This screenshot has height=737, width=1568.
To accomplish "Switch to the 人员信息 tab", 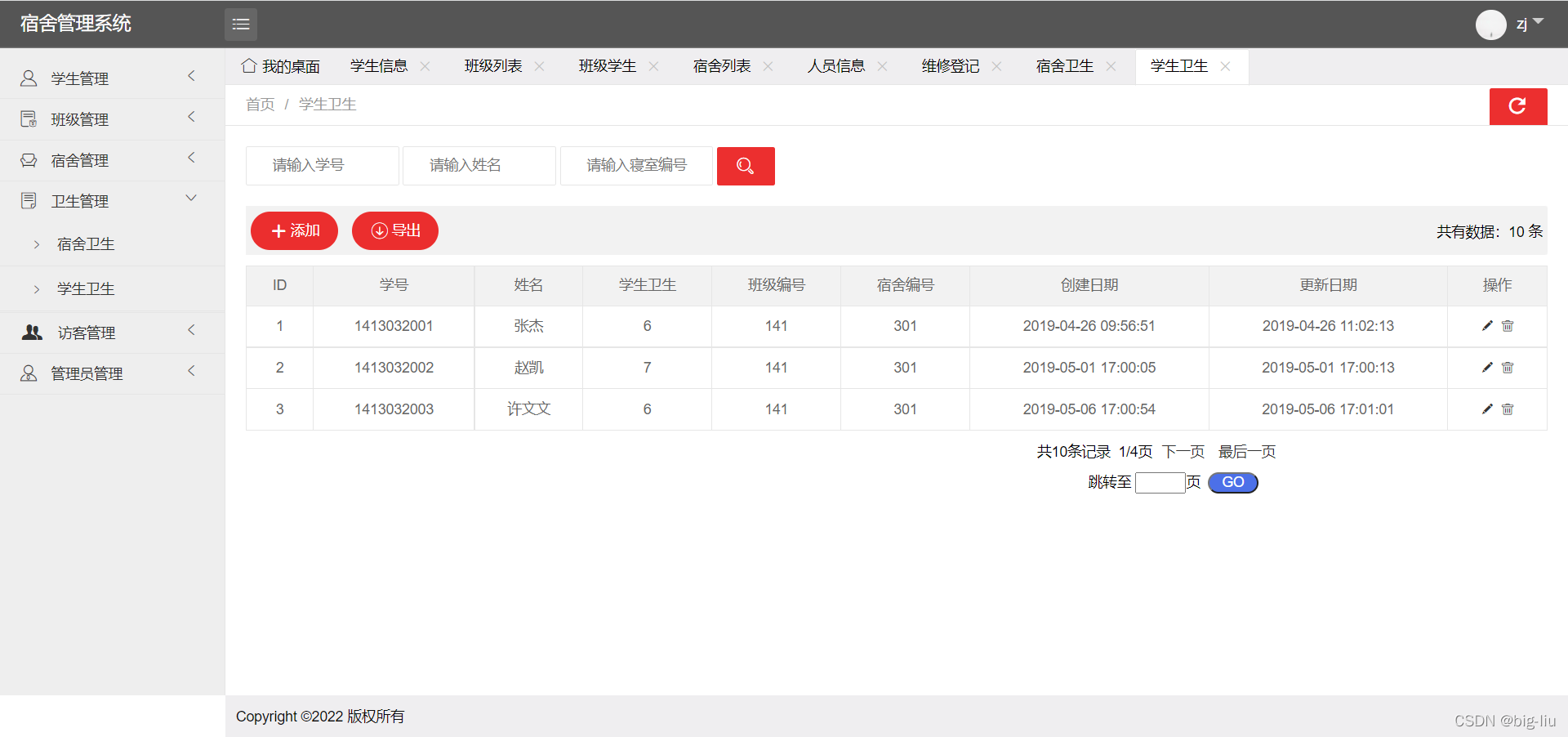I will tap(836, 66).
